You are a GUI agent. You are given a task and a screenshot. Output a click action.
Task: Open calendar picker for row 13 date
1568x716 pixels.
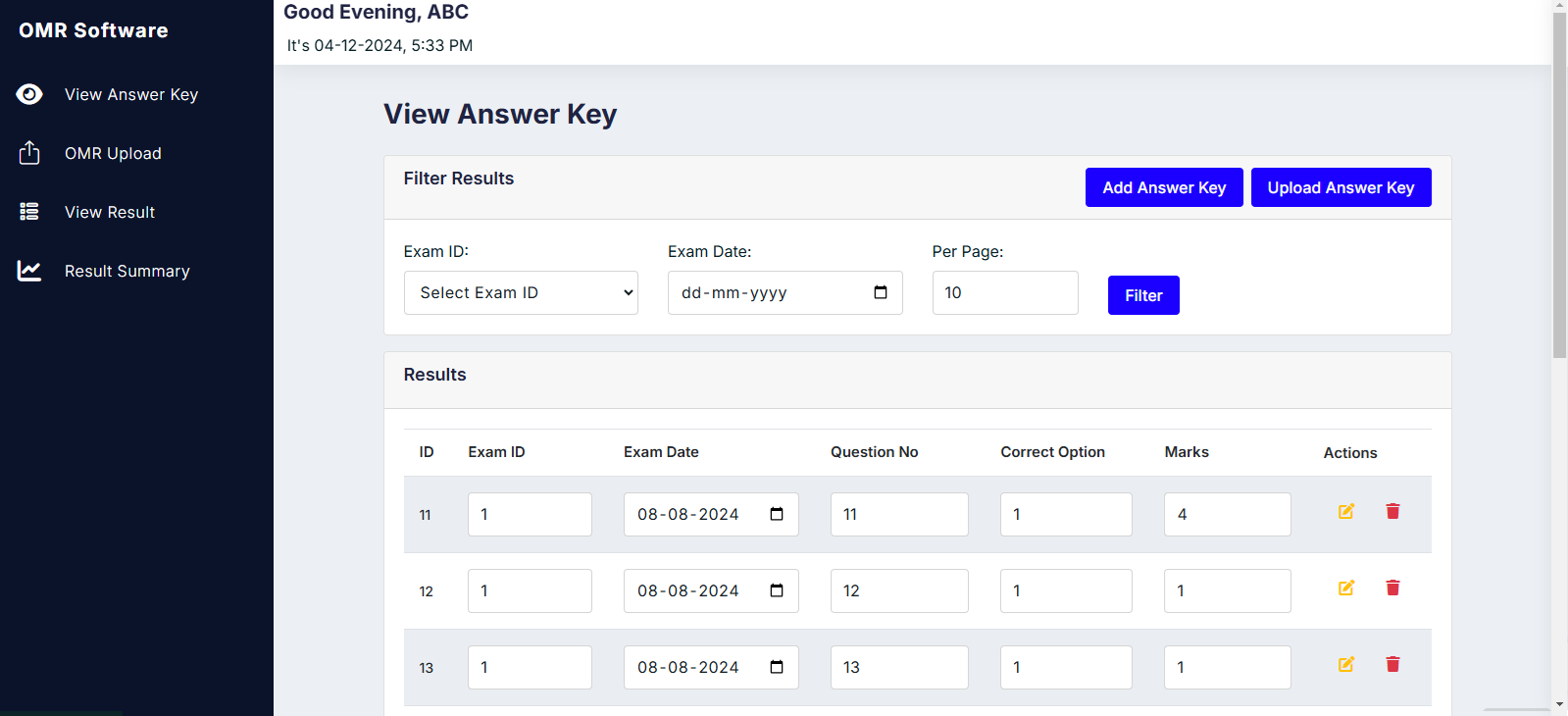pos(777,667)
